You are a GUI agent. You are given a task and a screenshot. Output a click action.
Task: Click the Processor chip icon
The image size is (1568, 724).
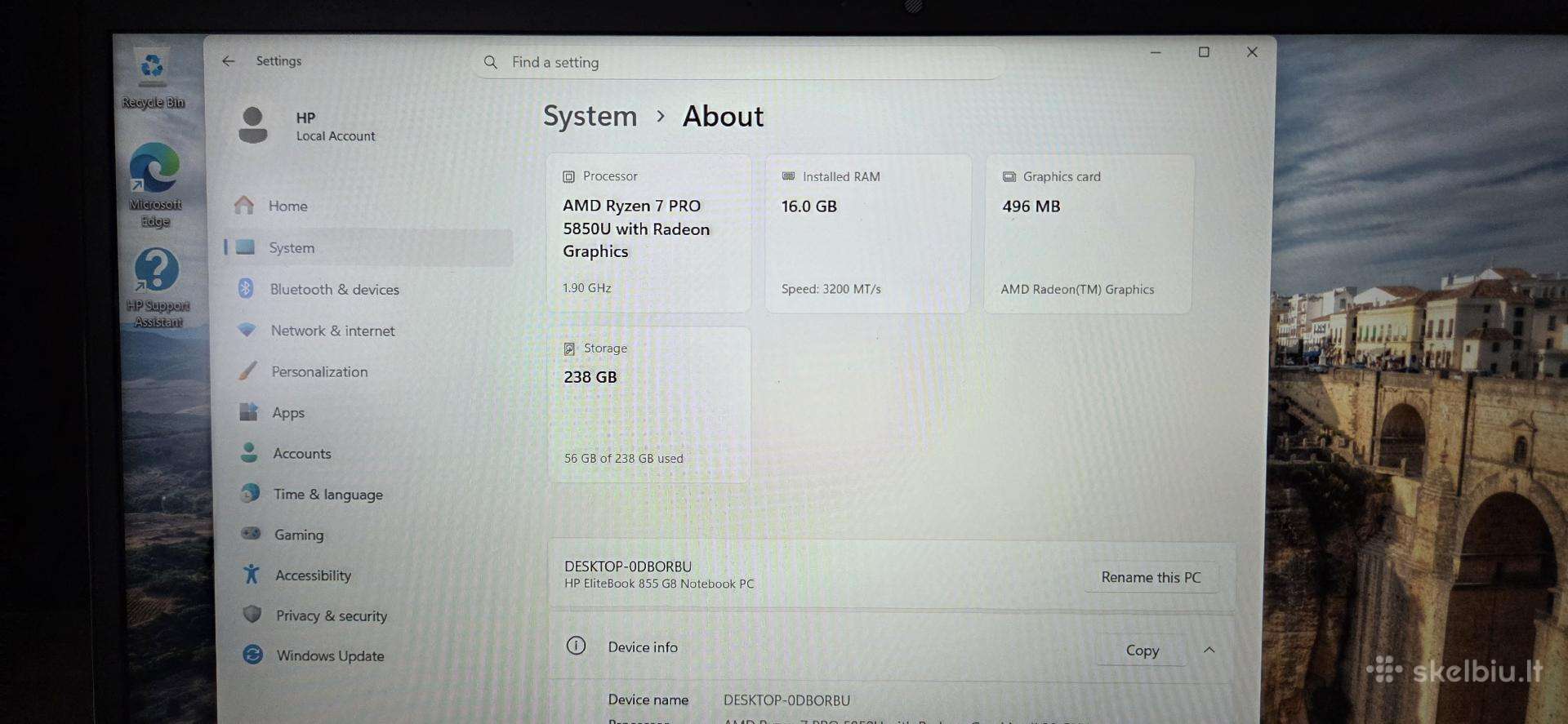tap(568, 176)
